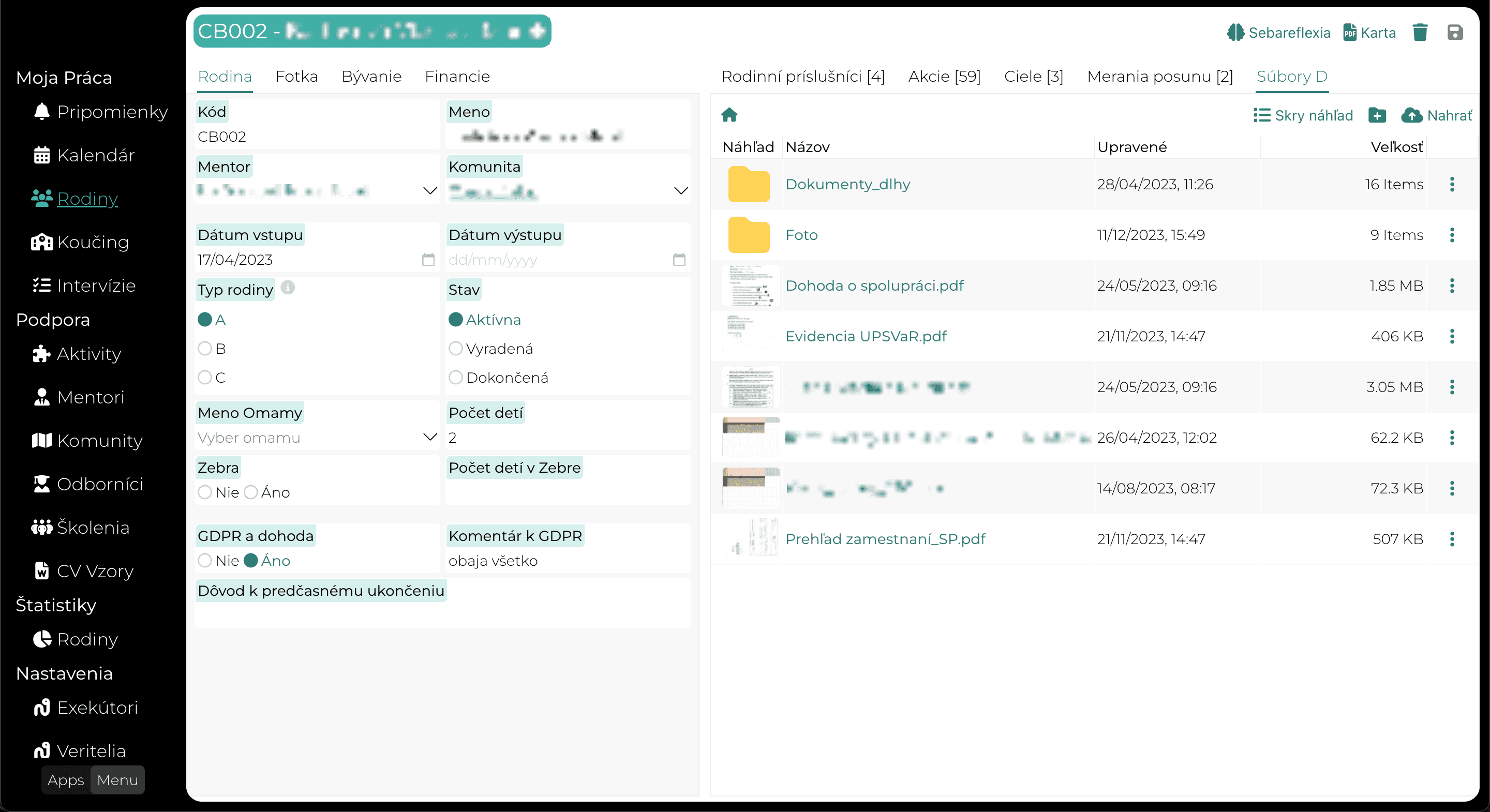
Task: Open options menu for Prehľad zamestnaní_SP.pdf
Action: (1452, 539)
